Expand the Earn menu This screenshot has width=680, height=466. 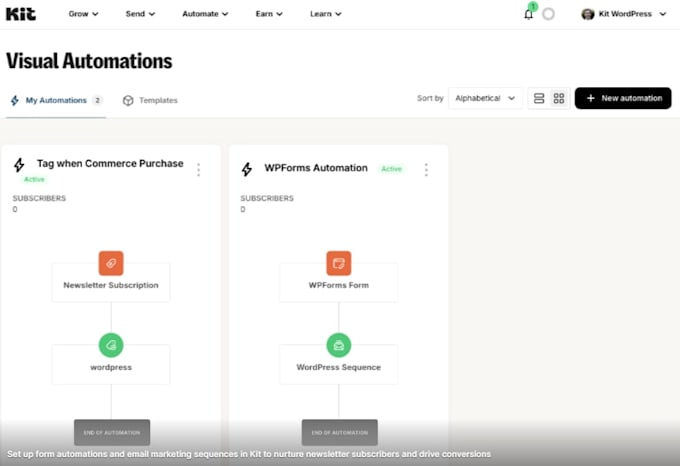(269, 14)
